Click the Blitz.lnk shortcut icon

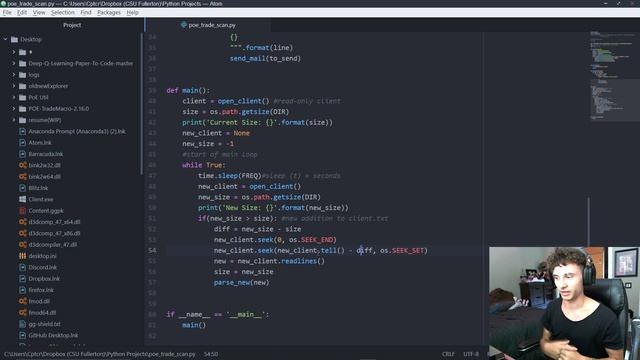tap(22, 188)
